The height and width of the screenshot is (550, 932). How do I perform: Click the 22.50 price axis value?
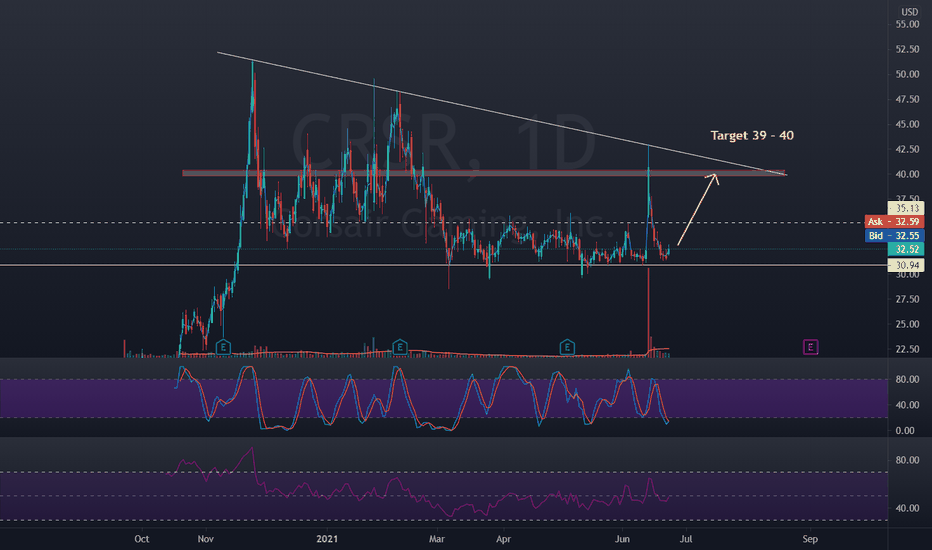tap(908, 349)
